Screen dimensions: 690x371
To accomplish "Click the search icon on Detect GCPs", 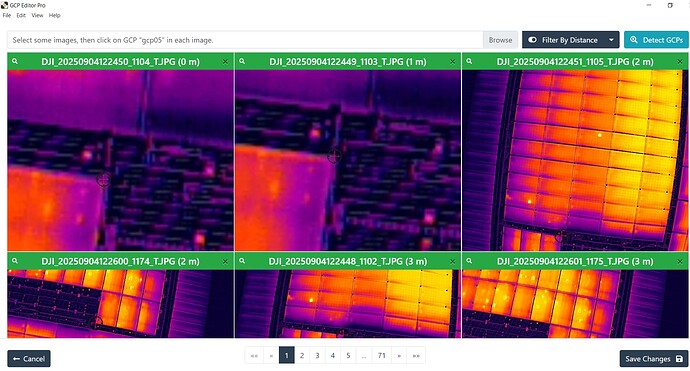I will (634, 40).
